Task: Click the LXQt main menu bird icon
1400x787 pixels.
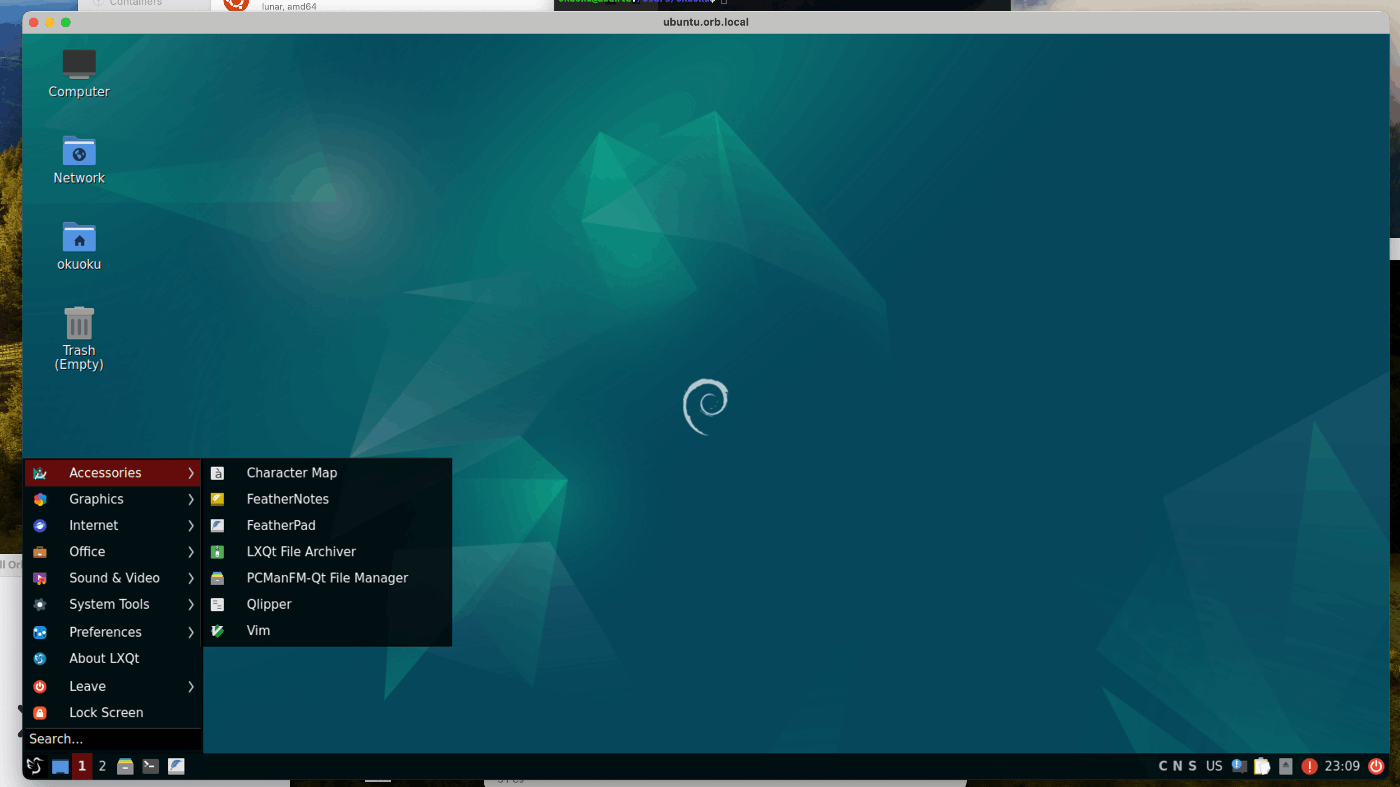Action: [x=35, y=766]
